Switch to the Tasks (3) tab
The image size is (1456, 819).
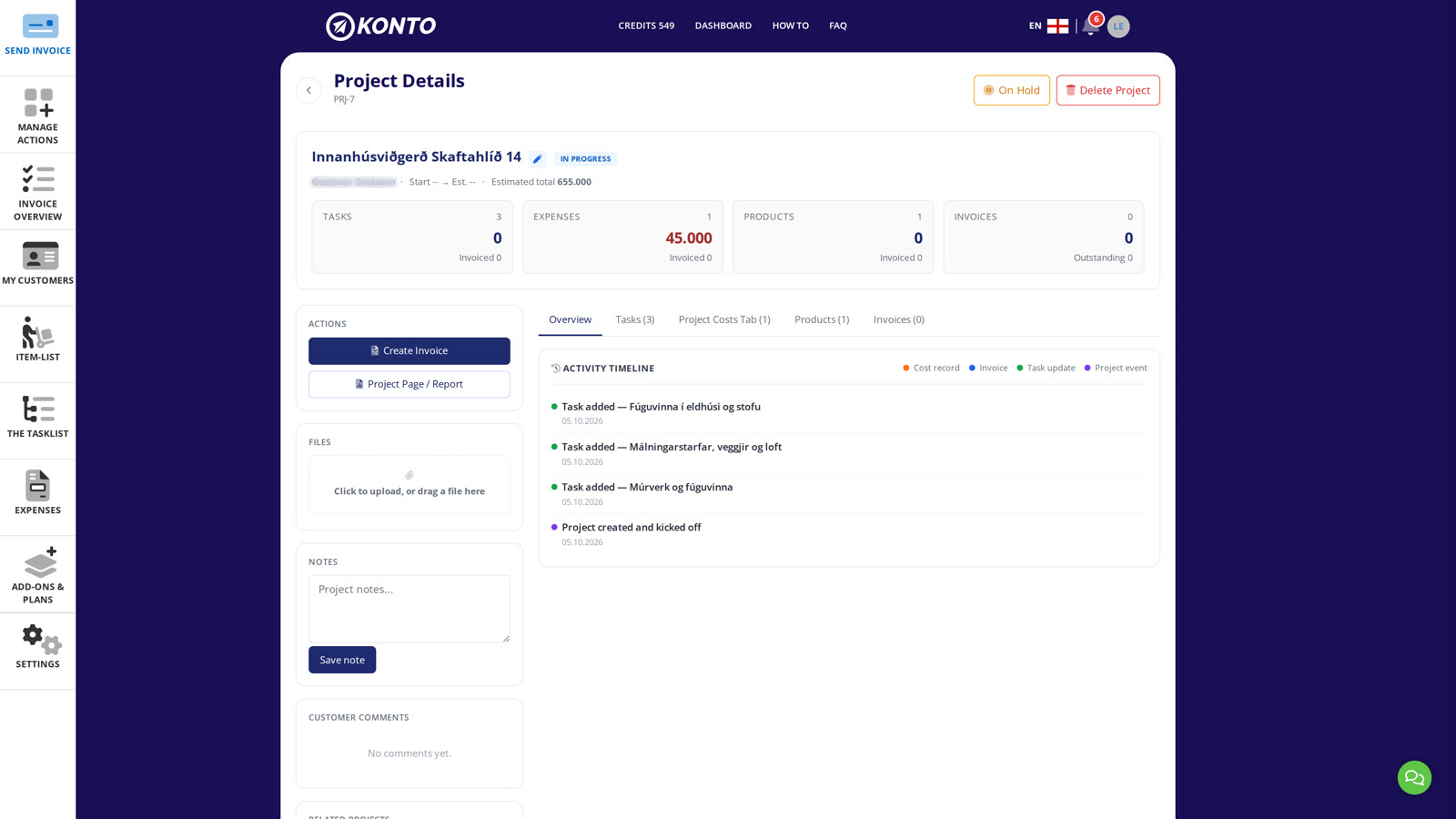click(635, 319)
